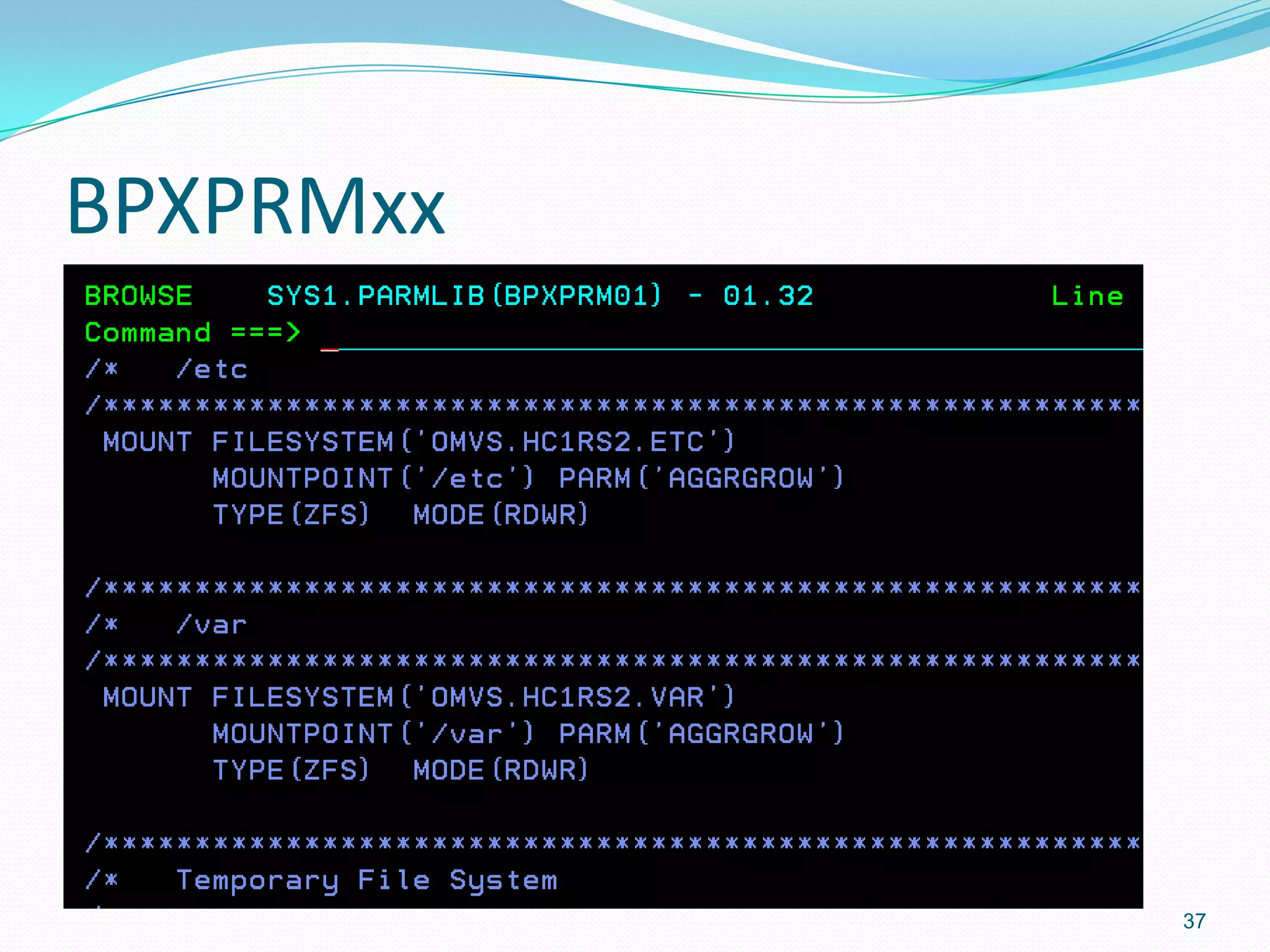This screenshot has height=952, width=1270.
Task: Click MODE(RDWR) under the /etc mount
Action: click(500, 515)
